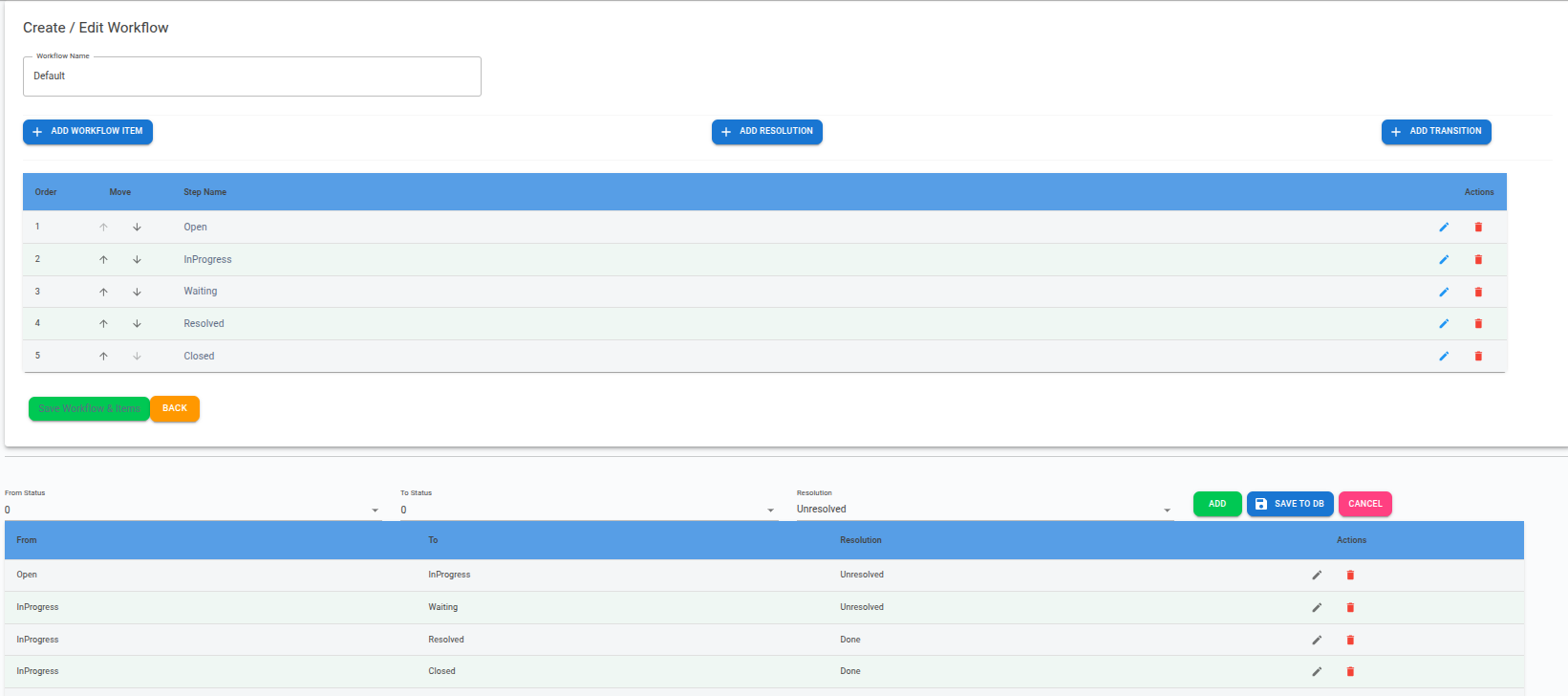Click 'Closed' in the To column
The width and height of the screenshot is (1568, 696).
442,672
